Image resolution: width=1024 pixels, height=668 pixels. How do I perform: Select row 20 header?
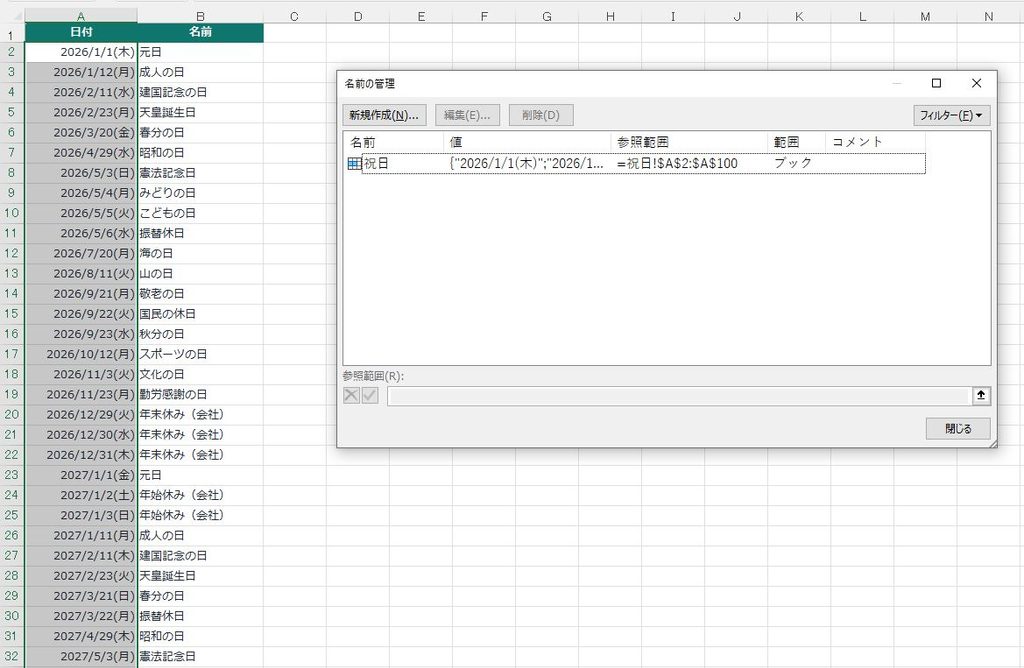click(x=11, y=415)
